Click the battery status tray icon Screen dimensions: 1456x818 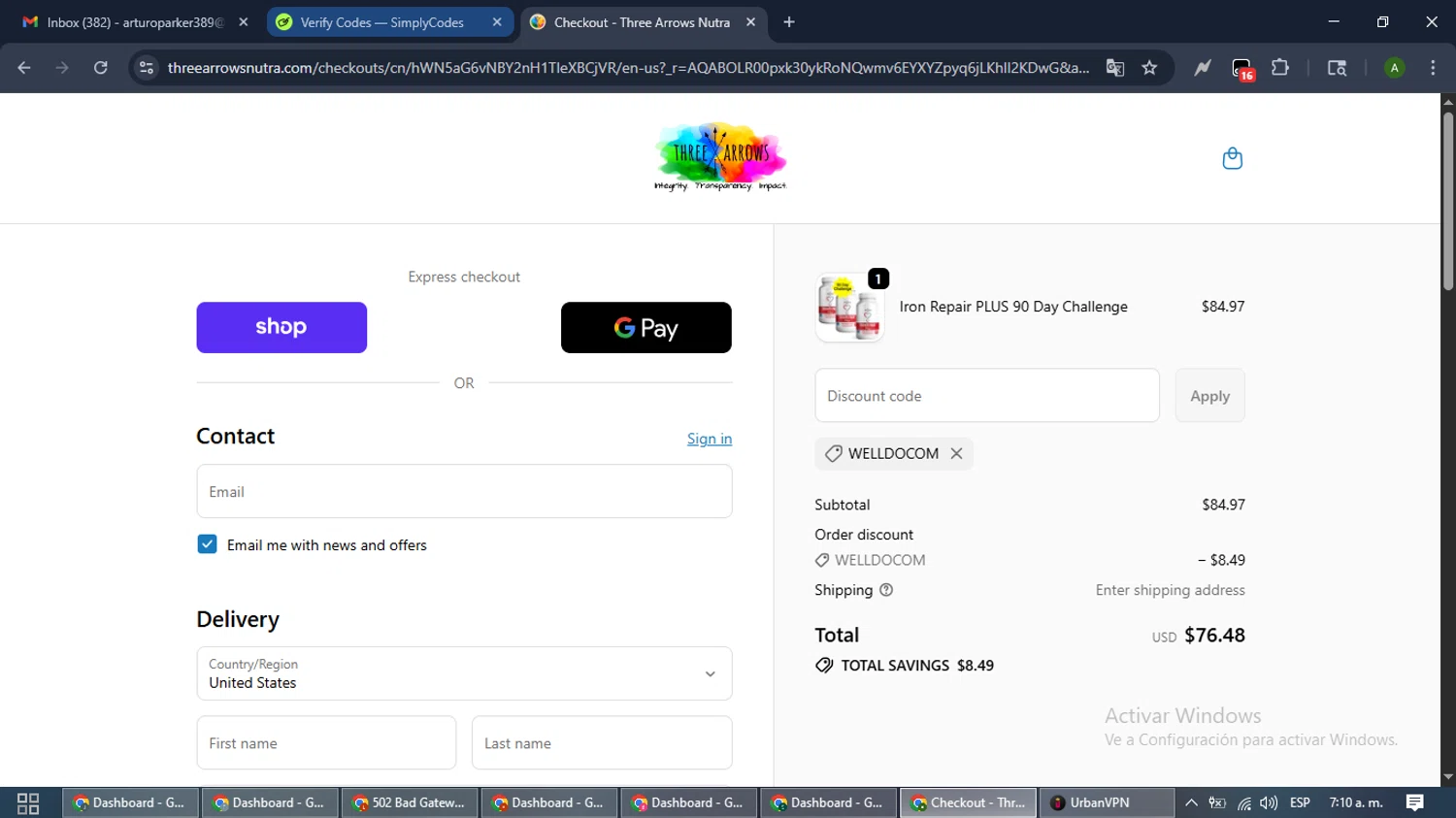pos(1217,802)
